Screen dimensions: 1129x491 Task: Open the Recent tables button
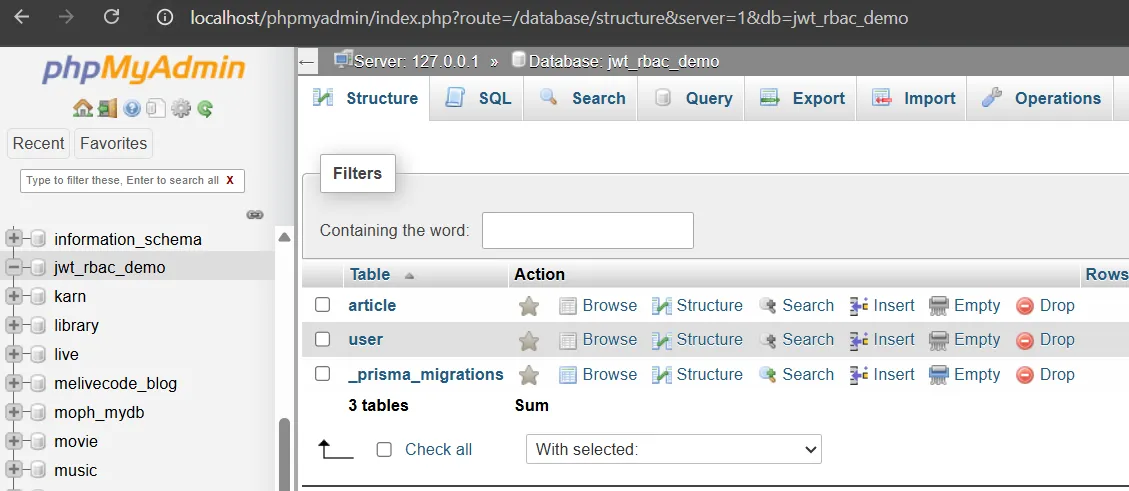pos(39,144)
